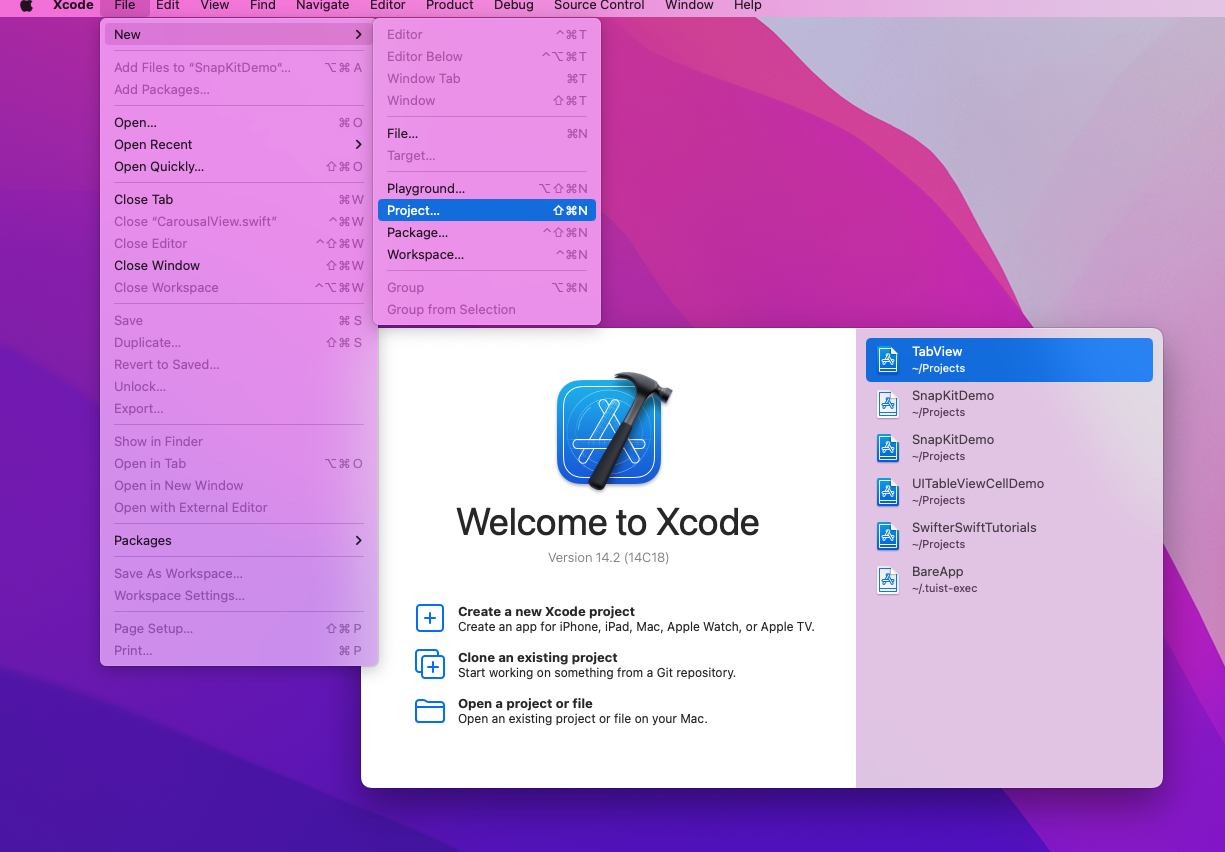1225x852 pixels.
Task: Click the SwifterSwiftTutorials project file icon
Action: [888, 535]
